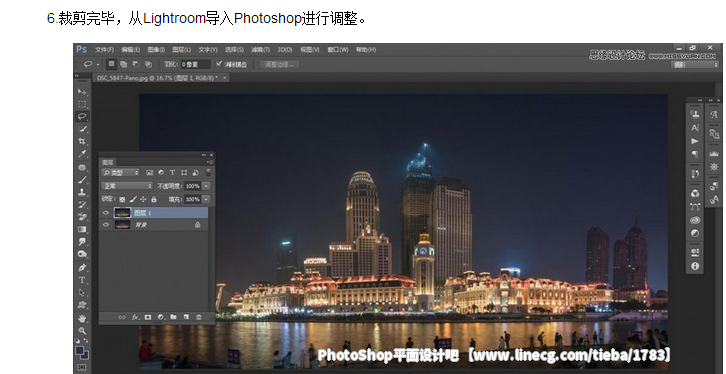Toggle lock transparent pixels button
This screenshot has height=374, width=726.
(x=122, y=199)
